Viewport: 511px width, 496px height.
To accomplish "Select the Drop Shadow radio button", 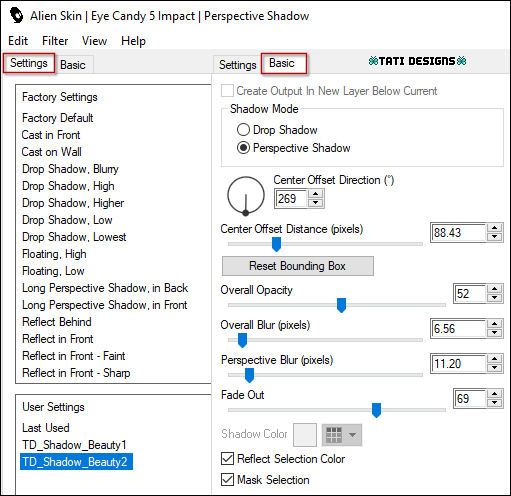I will pyautogui.click(x=243, y=130).
